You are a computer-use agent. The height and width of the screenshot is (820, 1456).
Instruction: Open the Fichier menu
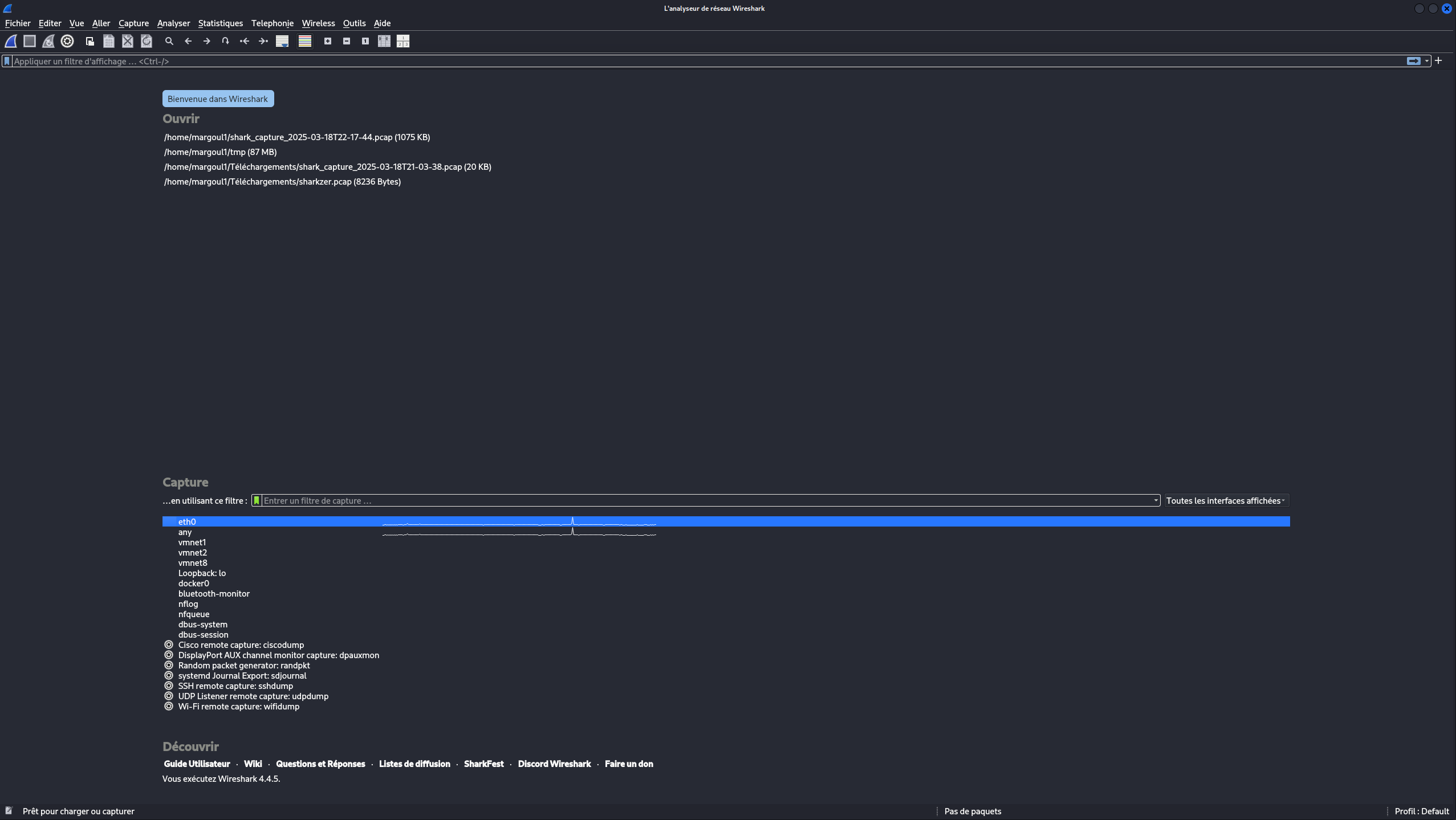pyautogui.click(x=18, y=23)
